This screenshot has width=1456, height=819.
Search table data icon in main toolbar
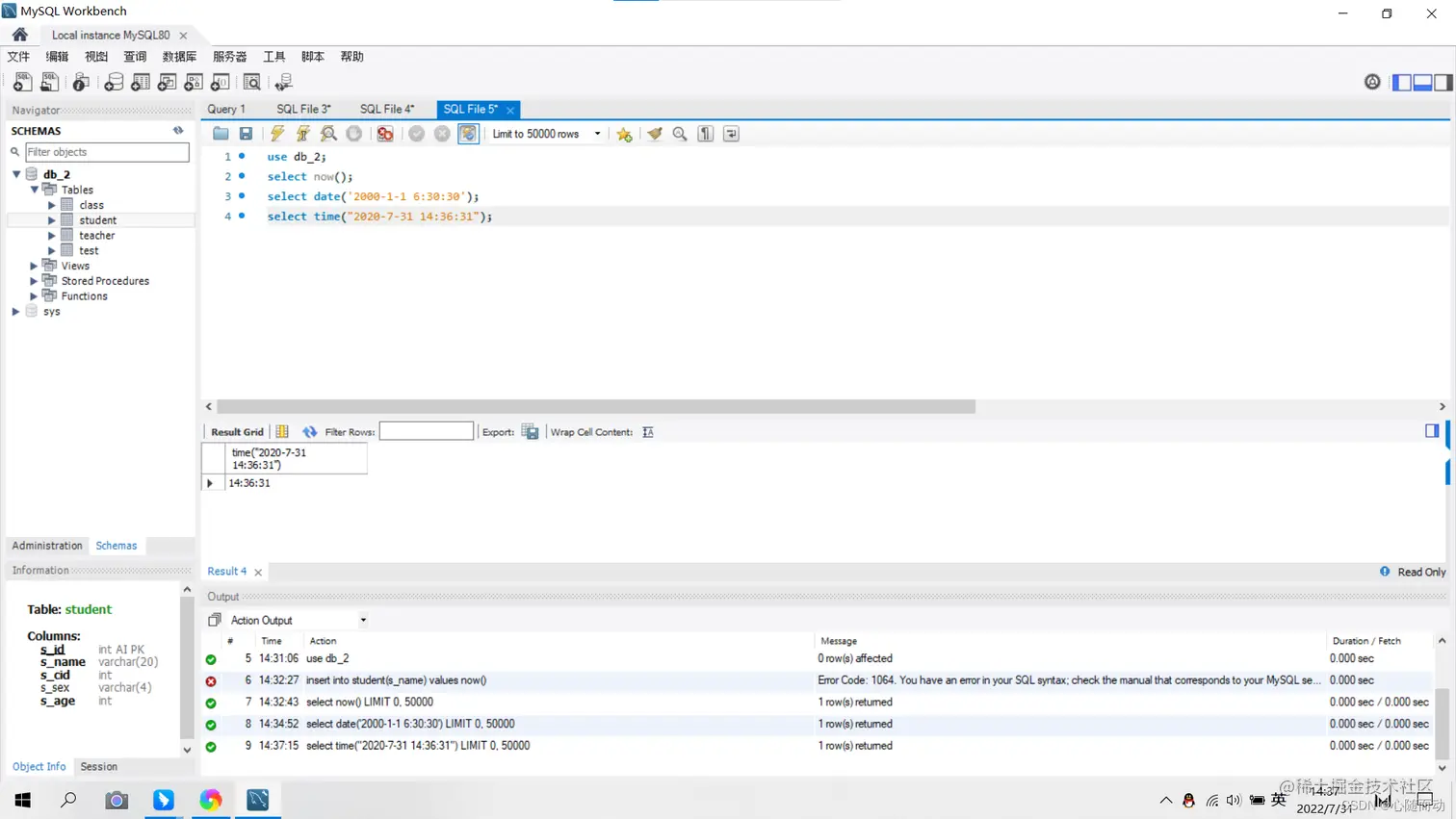[251, 83]
